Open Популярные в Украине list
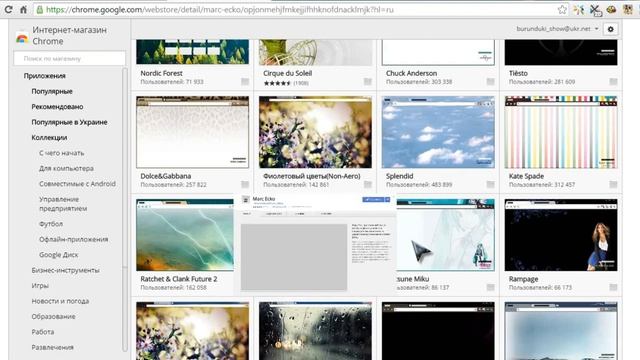Image resolution: width=640 pixels, height=360 pixels. (69, 122)
